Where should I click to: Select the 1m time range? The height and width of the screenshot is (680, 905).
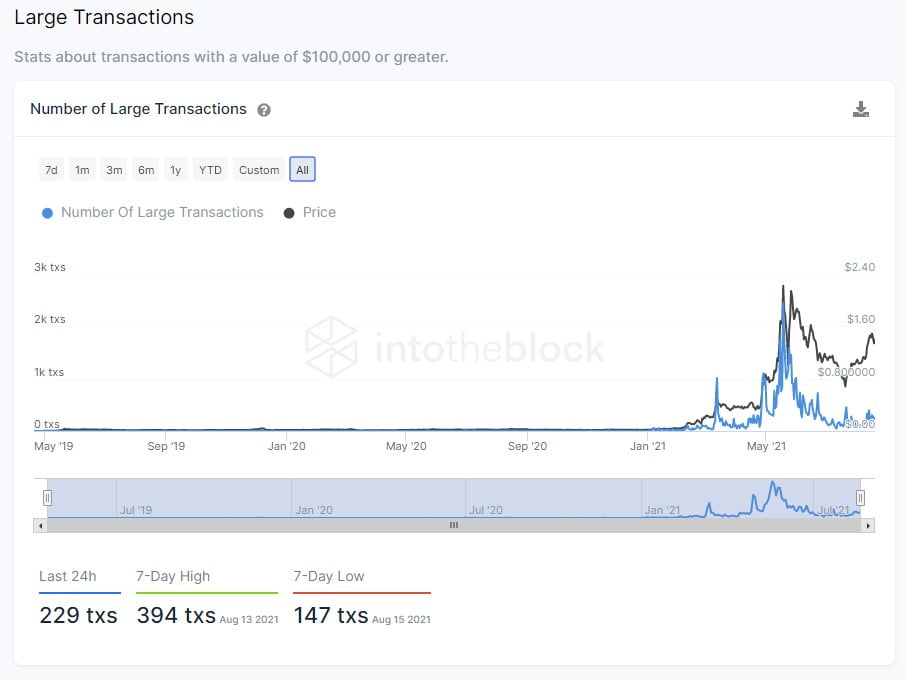click(82, 170)
